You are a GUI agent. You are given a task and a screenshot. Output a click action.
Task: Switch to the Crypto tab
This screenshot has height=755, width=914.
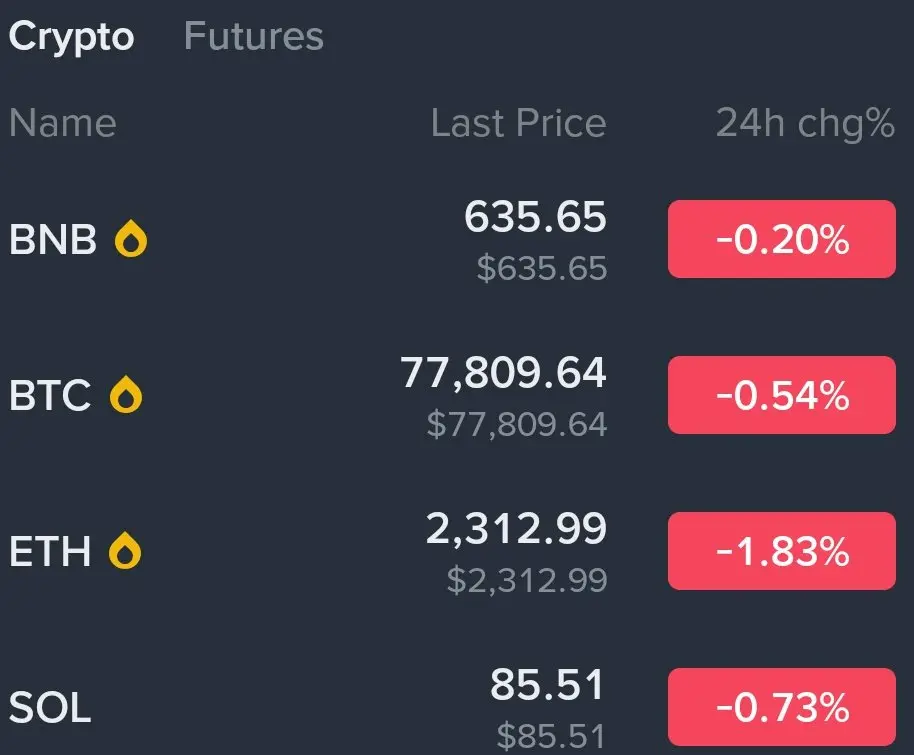point(71,37)
